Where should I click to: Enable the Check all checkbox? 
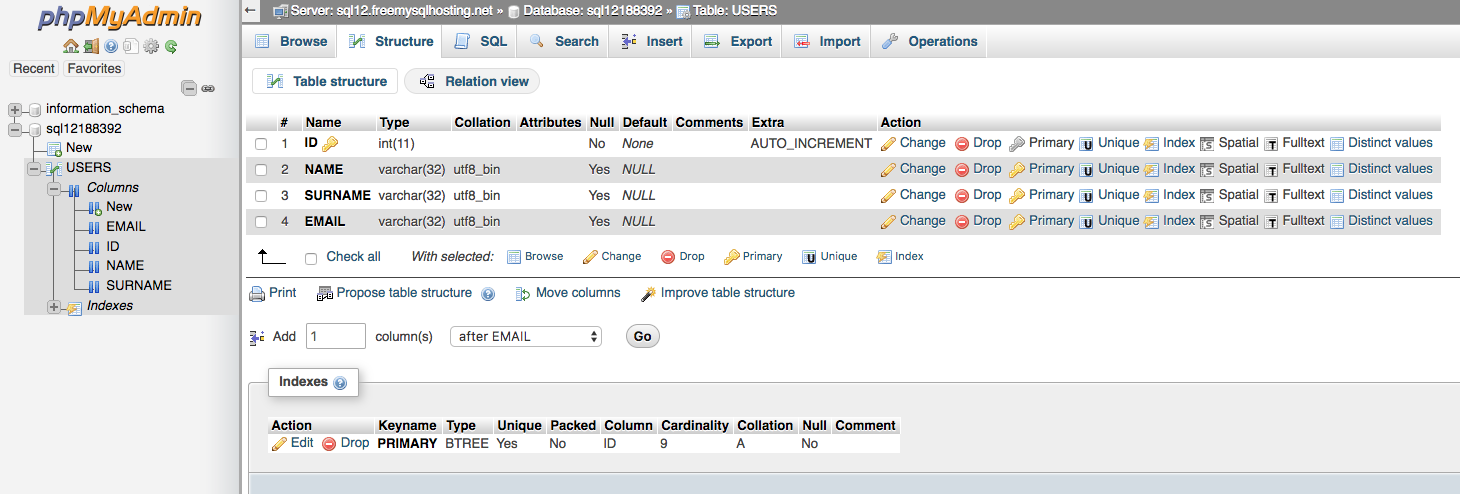click(x=311, y=258)
